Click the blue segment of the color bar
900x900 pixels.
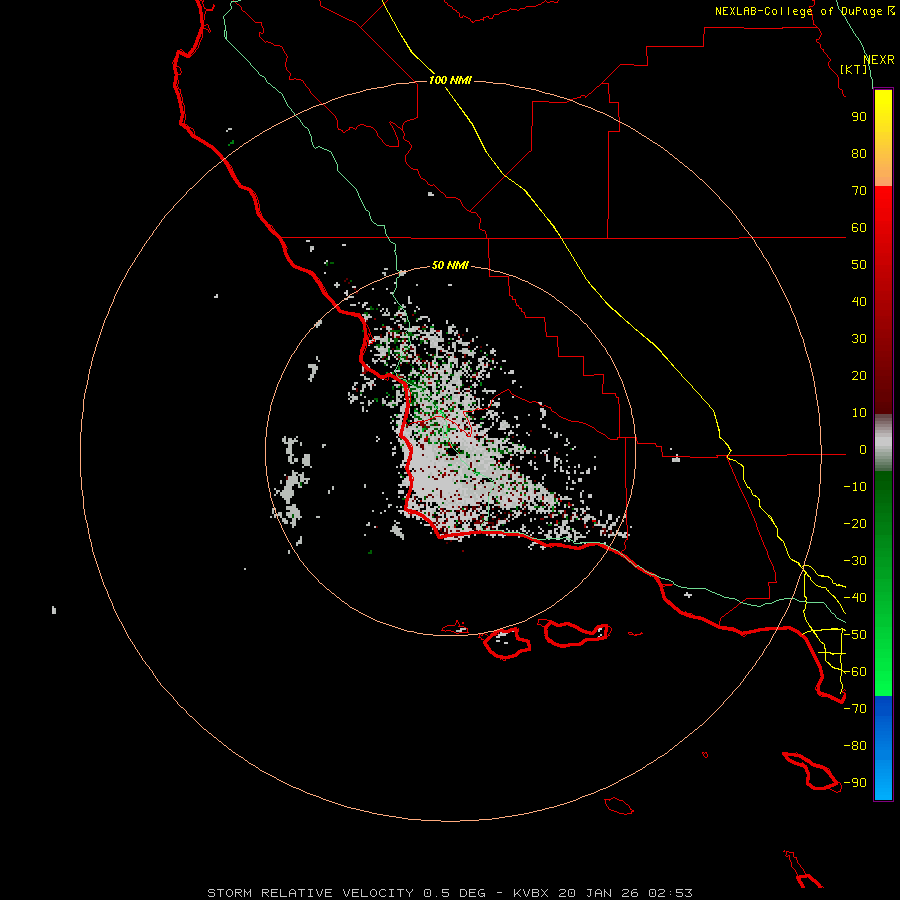(x=883, y=748)
